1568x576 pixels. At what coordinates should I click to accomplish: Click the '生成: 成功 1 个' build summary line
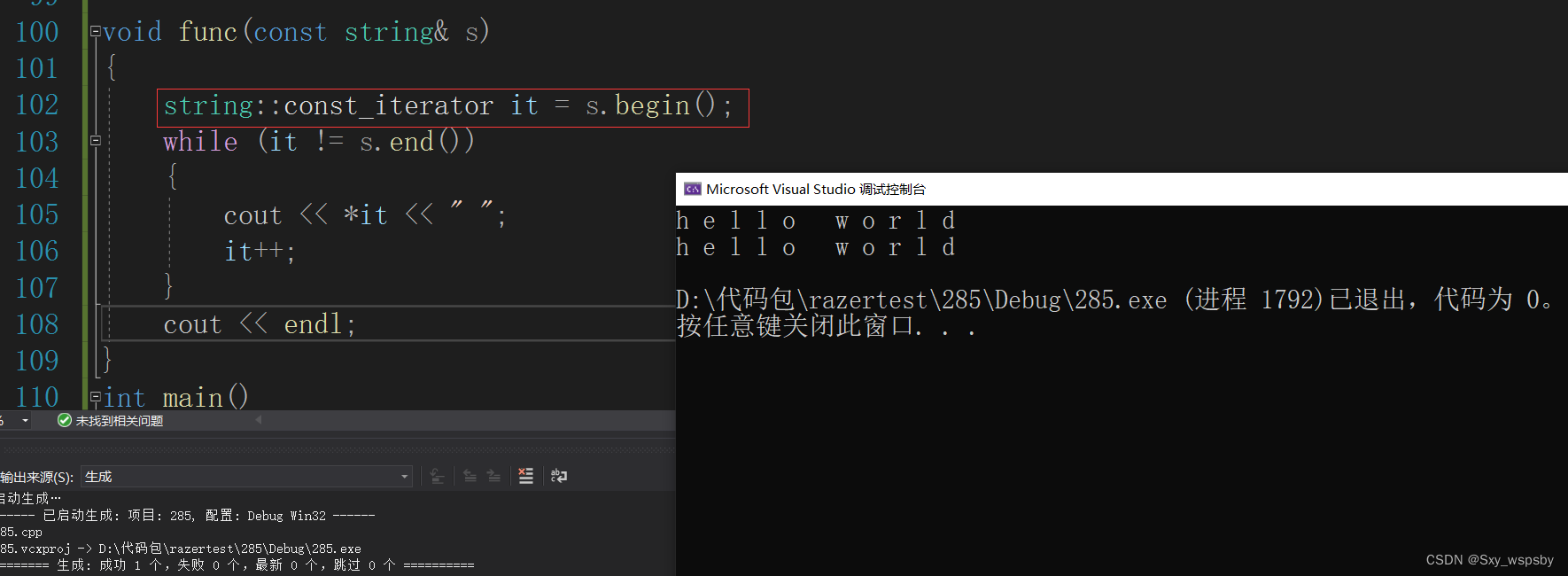237,564
